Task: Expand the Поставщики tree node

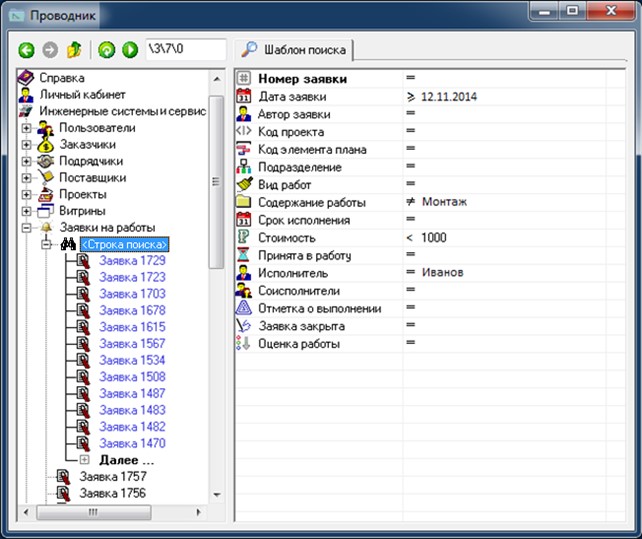Action: click(x=26, y=178)
